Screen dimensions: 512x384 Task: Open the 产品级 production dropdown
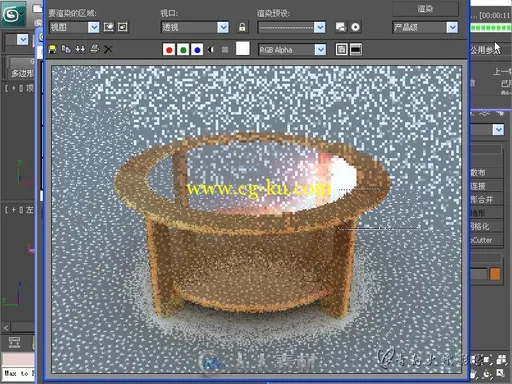click(x=425, y=27)
